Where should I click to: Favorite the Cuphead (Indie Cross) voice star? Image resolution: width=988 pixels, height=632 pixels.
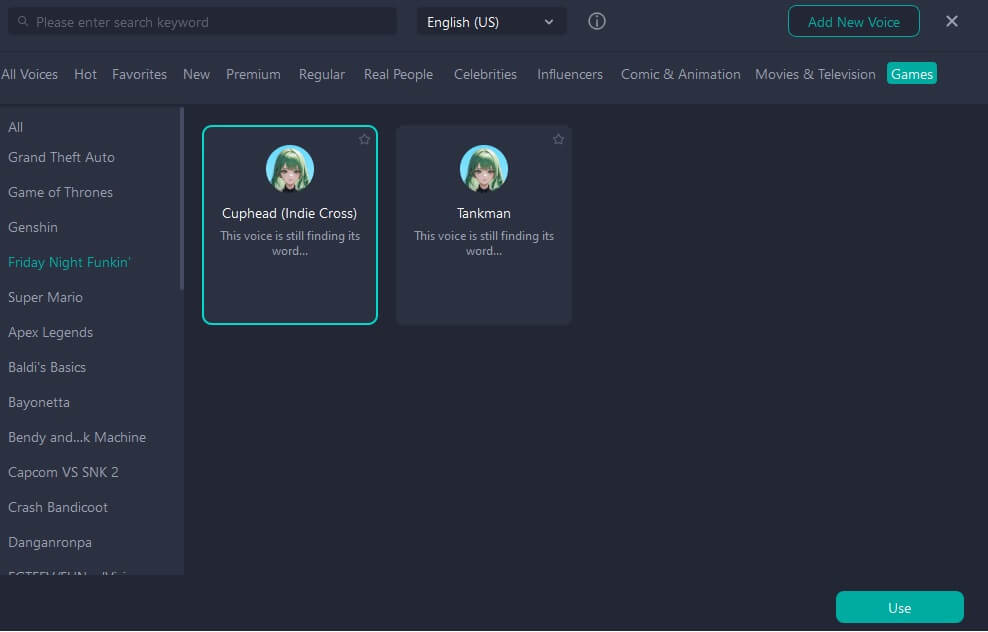(364, 140)
